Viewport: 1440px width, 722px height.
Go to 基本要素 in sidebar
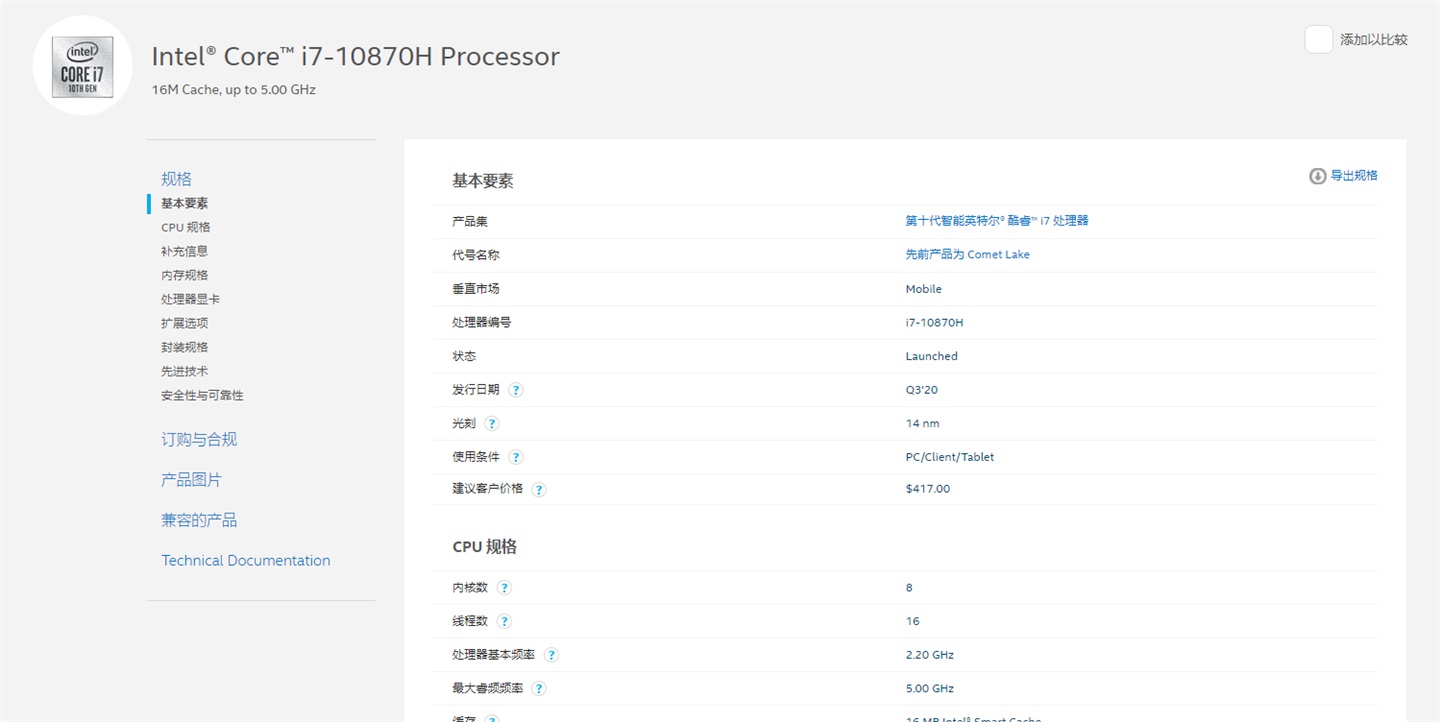185,203
